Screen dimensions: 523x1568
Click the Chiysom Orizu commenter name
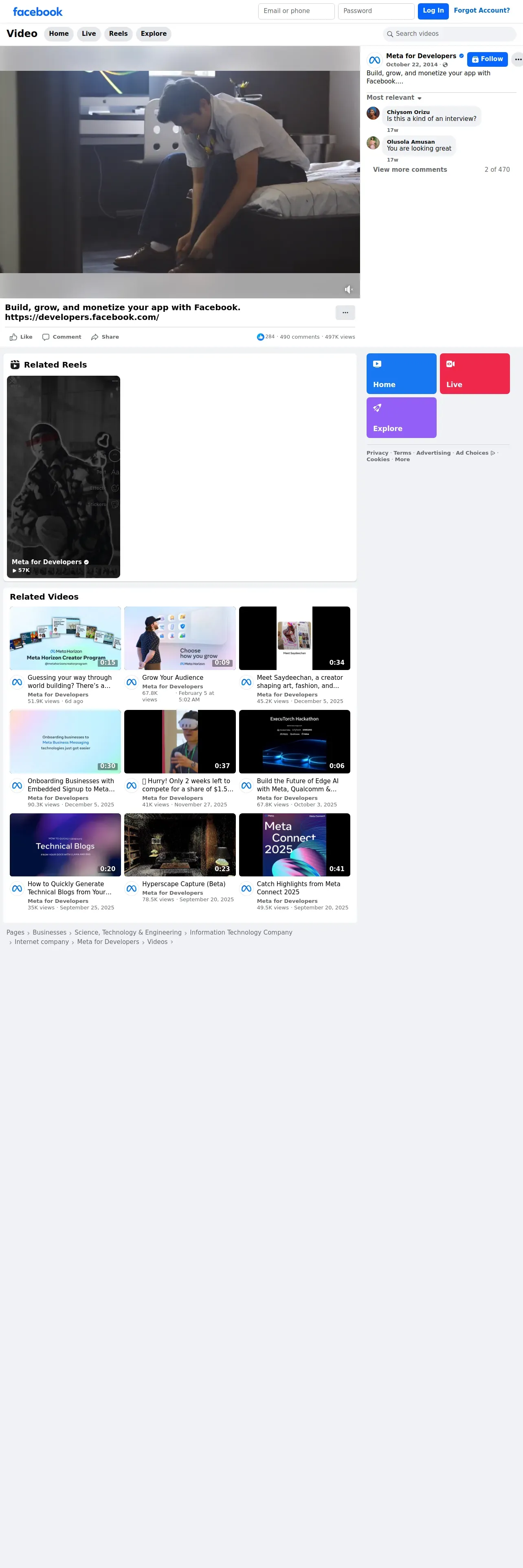pos(408,112)
